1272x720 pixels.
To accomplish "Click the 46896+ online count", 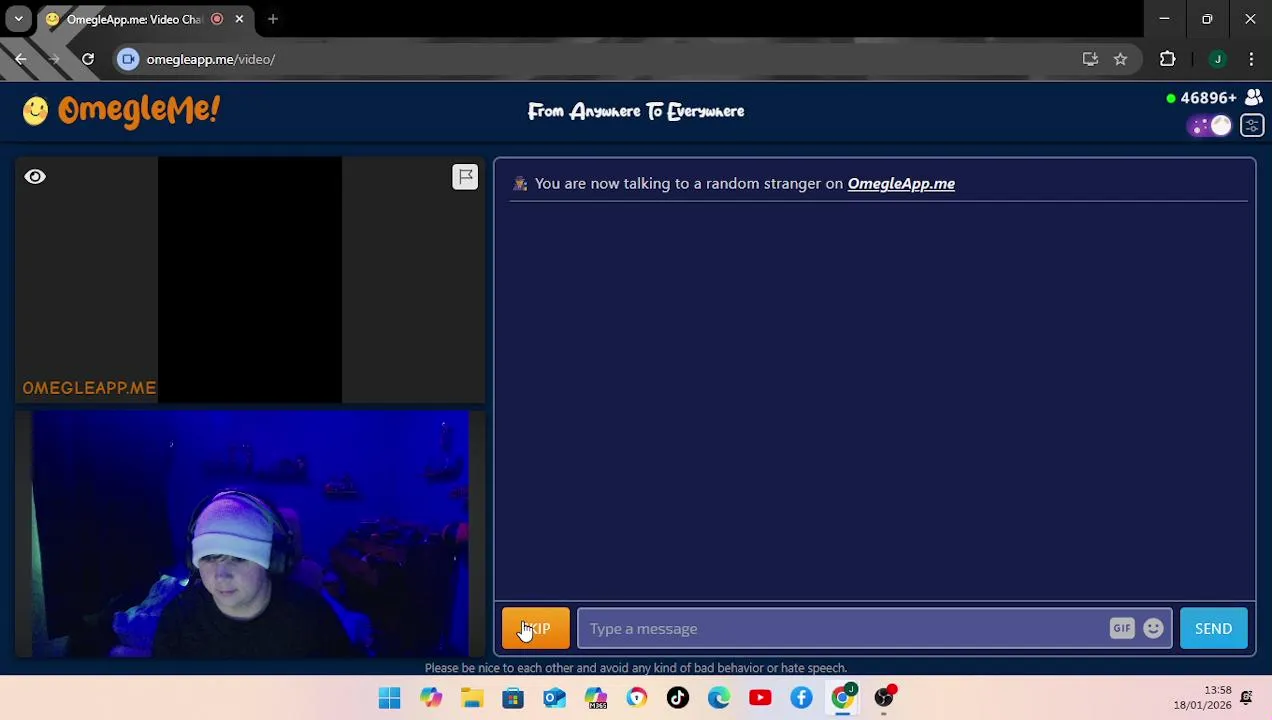I will point(1208,98).
